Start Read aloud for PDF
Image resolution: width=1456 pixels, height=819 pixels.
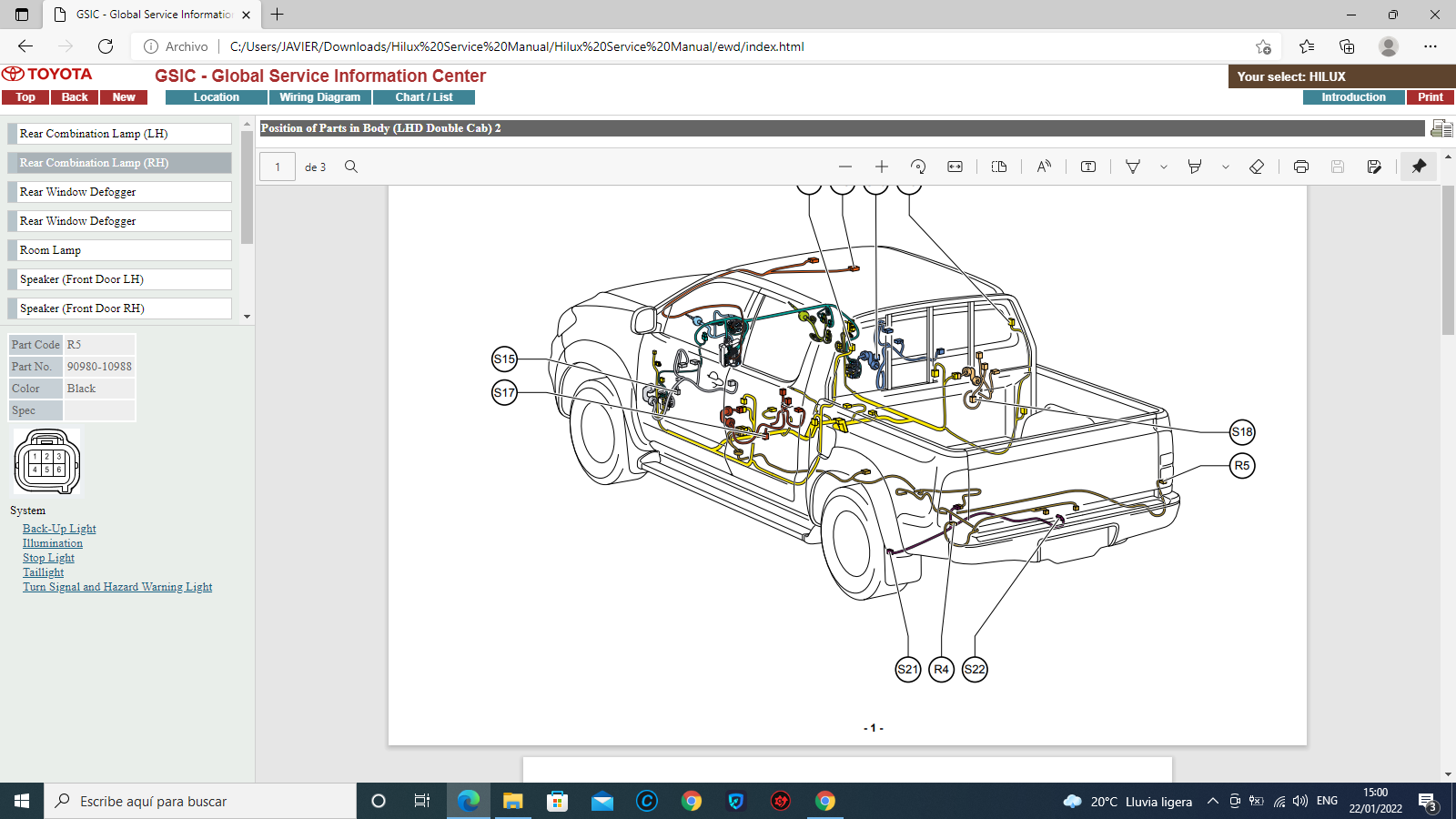click(x=1044, y=167)
